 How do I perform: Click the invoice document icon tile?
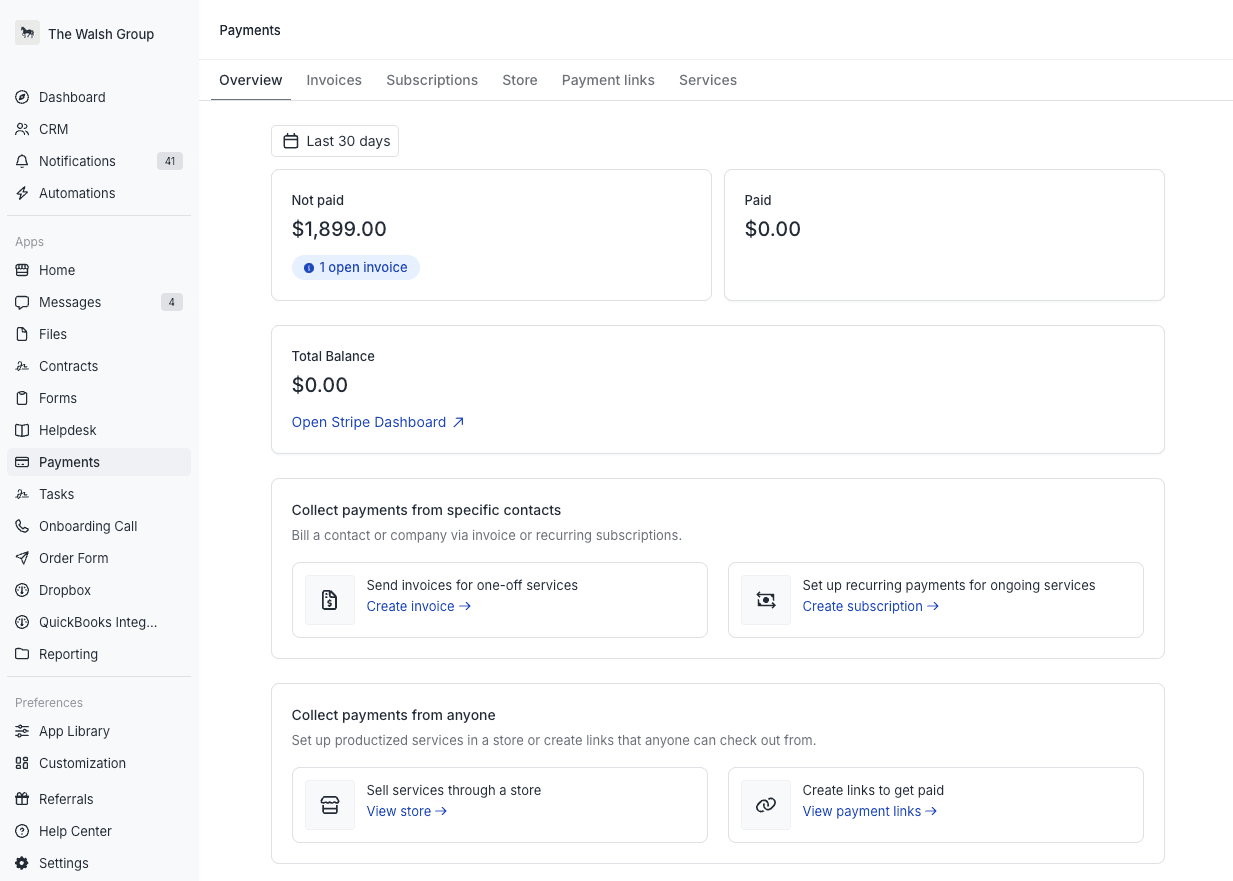point(330,600)
